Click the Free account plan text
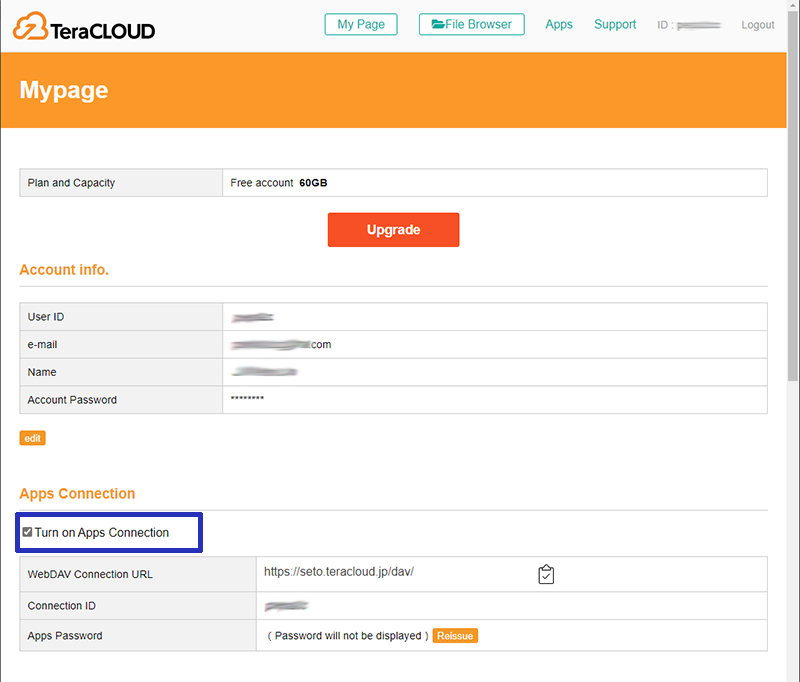 coord(262,183)
